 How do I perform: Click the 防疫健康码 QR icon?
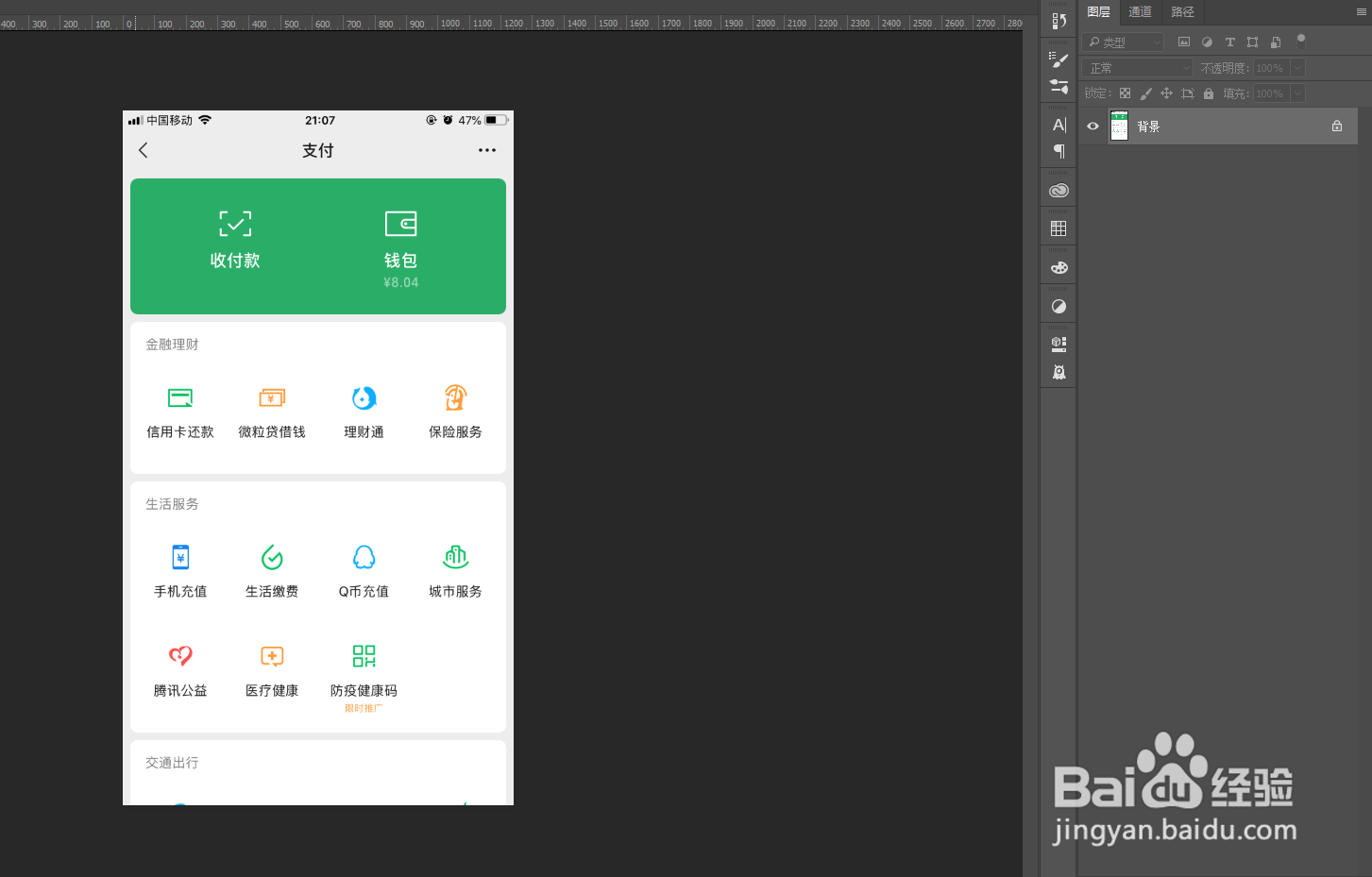364,656
